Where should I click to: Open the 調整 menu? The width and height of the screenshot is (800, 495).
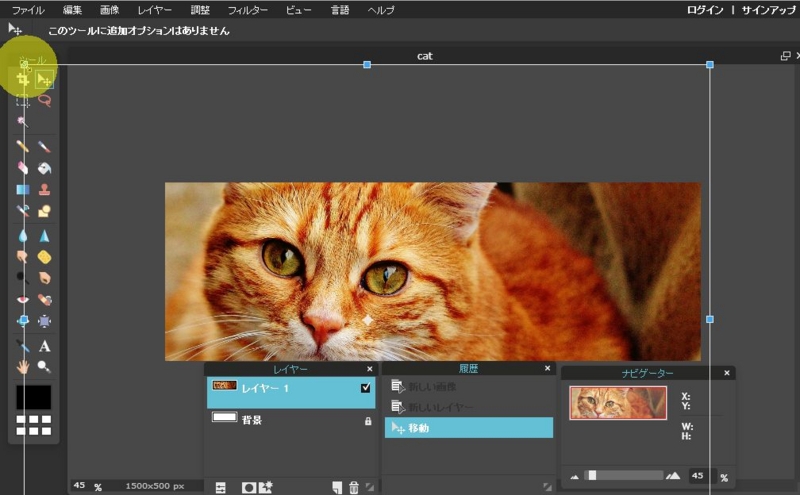pos(199,10)
